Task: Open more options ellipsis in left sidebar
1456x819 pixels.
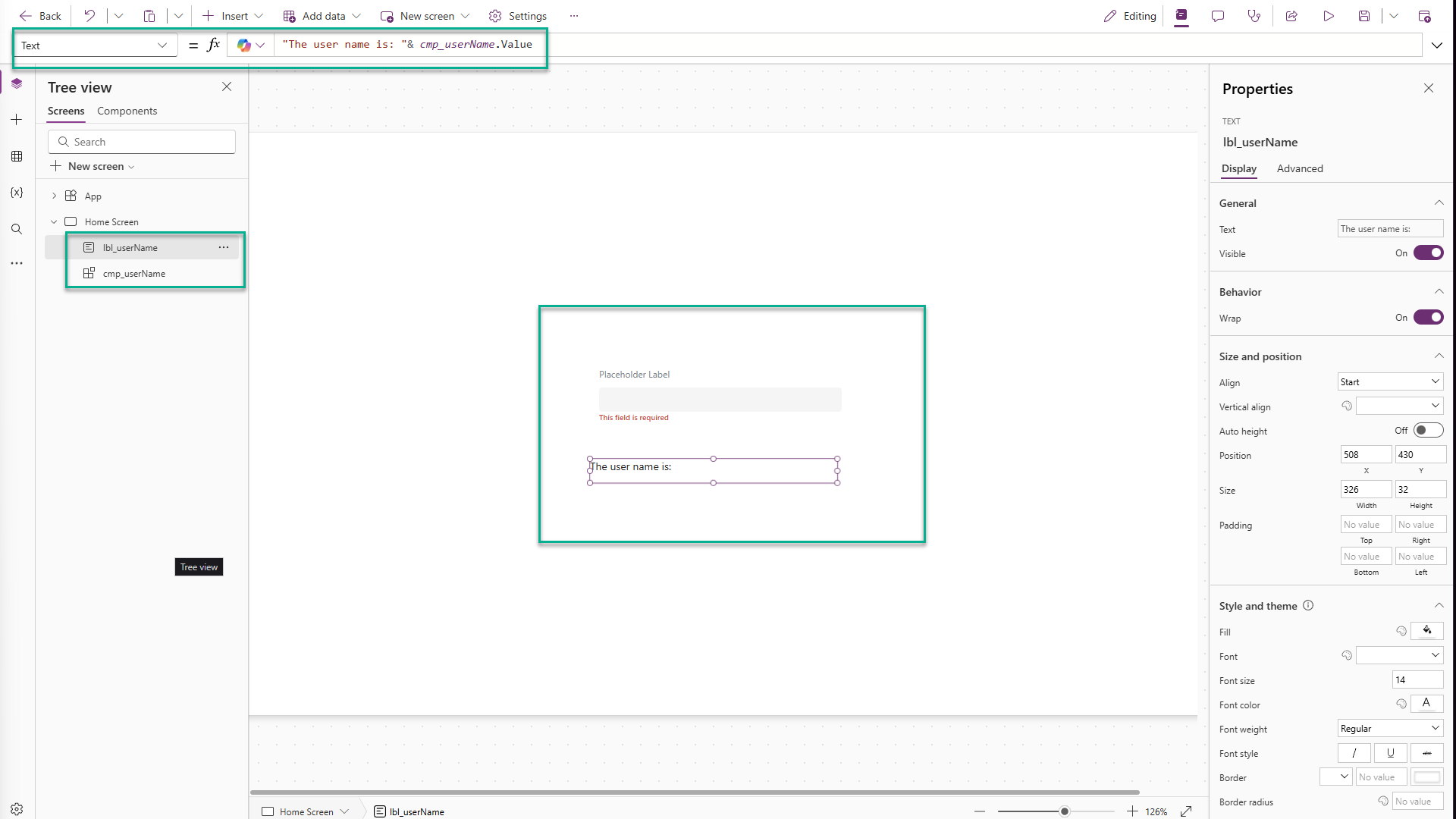Action: pyautogui.click(x=17, y=264)
